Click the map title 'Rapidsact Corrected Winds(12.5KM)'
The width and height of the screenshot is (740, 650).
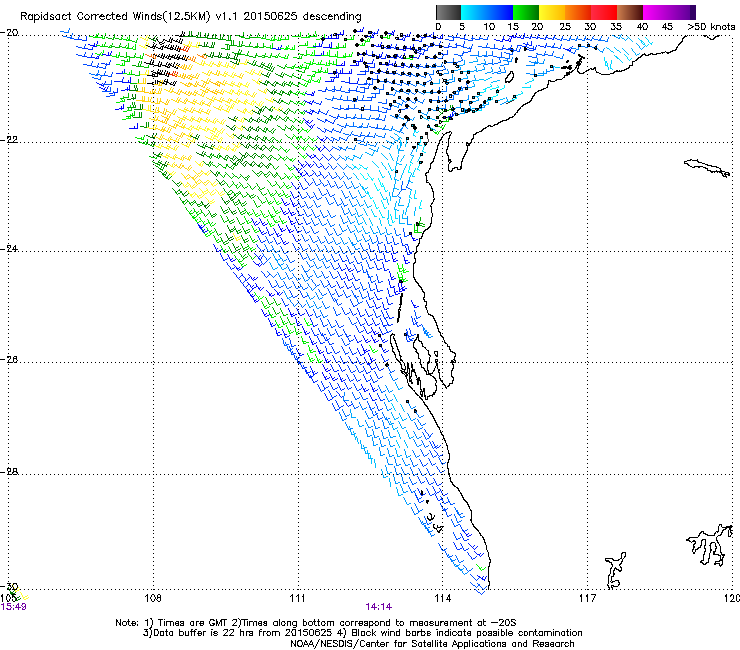pyautogui.click(x=115, y=17)
